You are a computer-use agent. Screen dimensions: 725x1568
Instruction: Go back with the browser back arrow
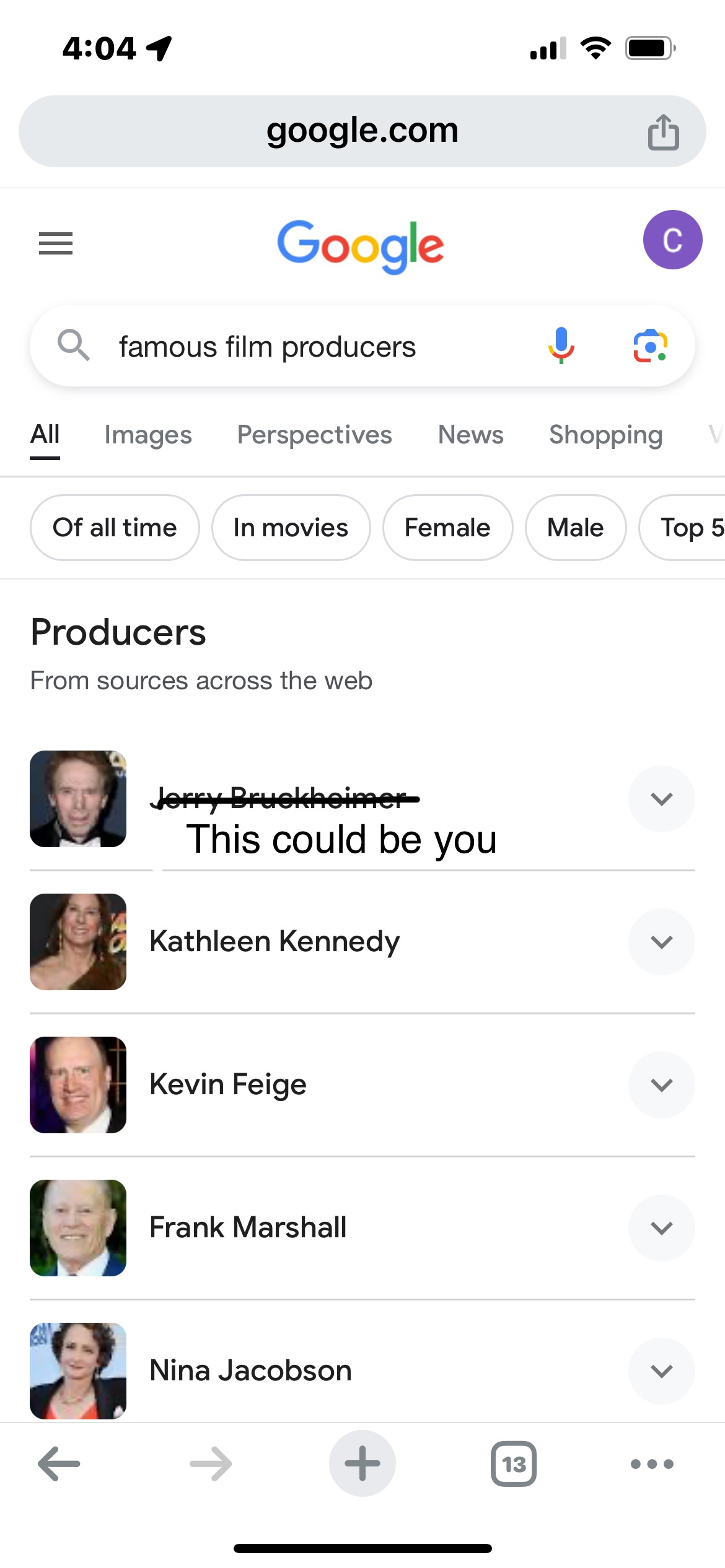(59, 1464)
